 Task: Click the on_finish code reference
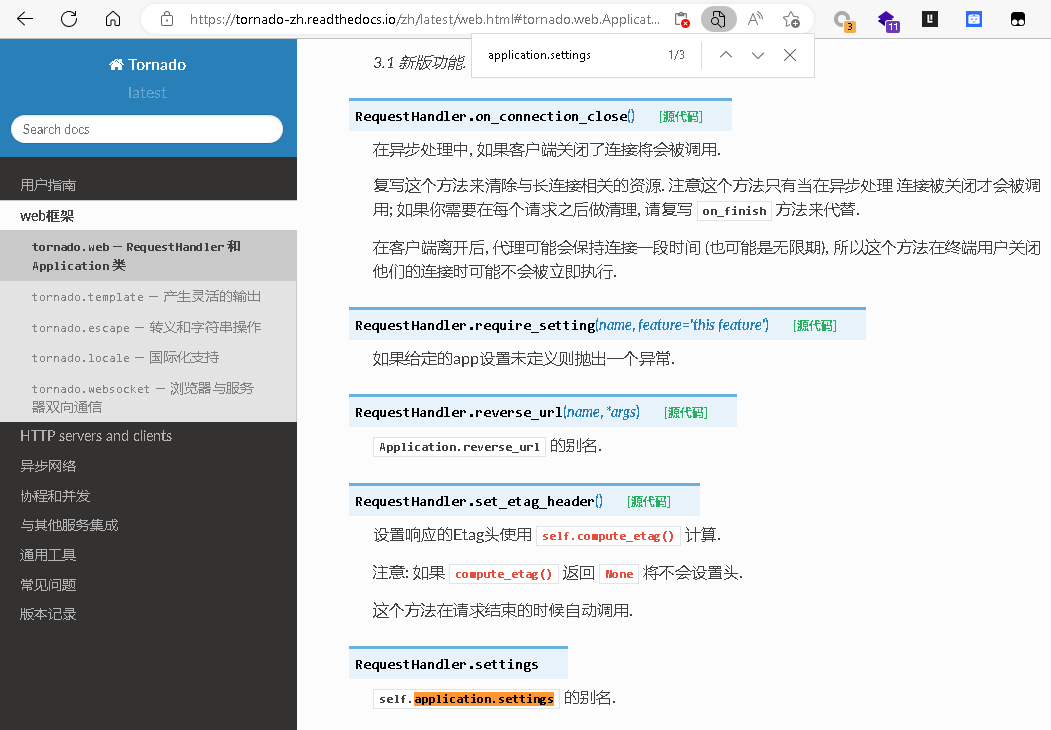click(x=734, y=211)
